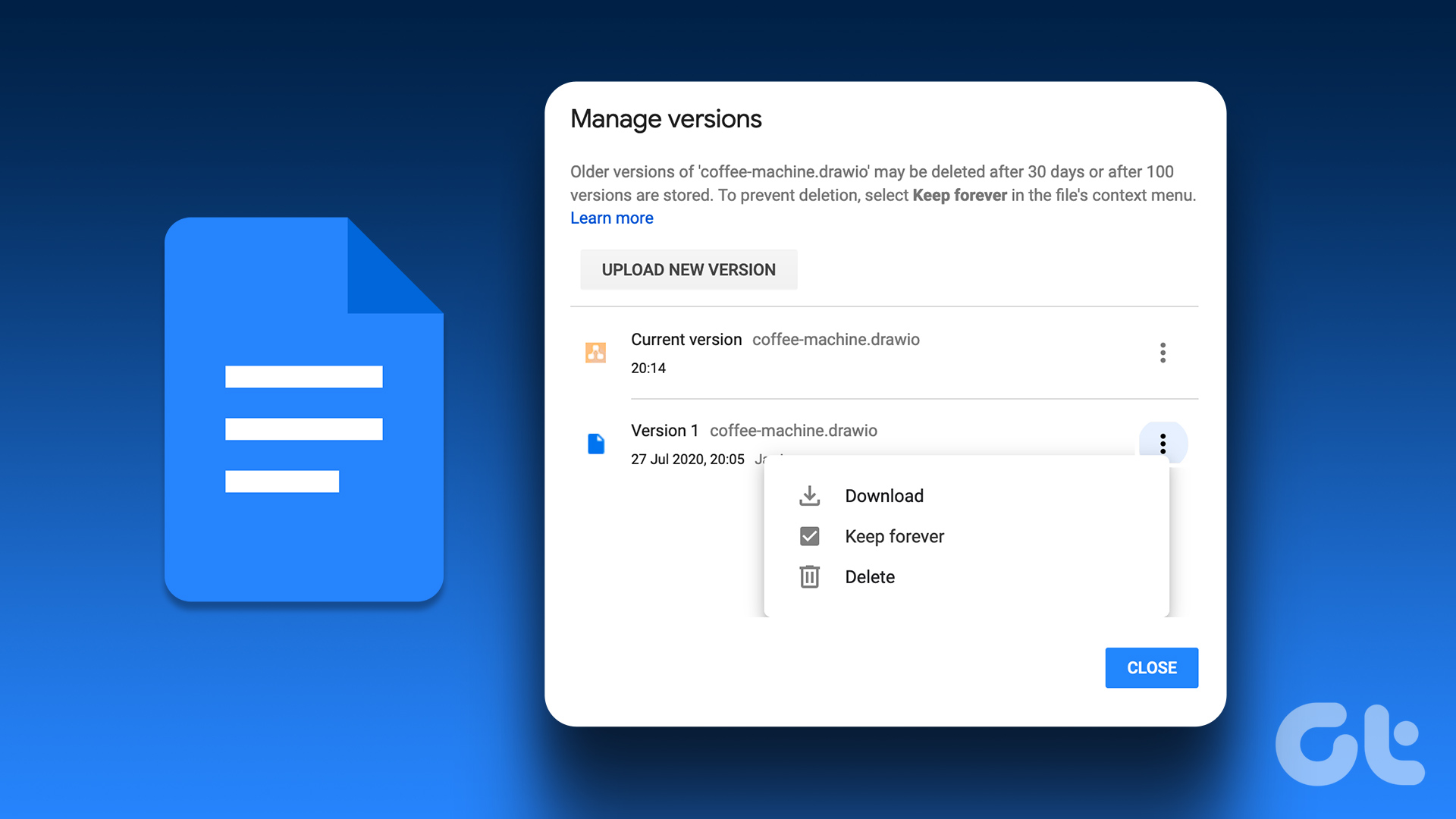Expand options for the Current version entry
The height and width of the screenshot is (819, 1456).
(x=1163, y=353)
